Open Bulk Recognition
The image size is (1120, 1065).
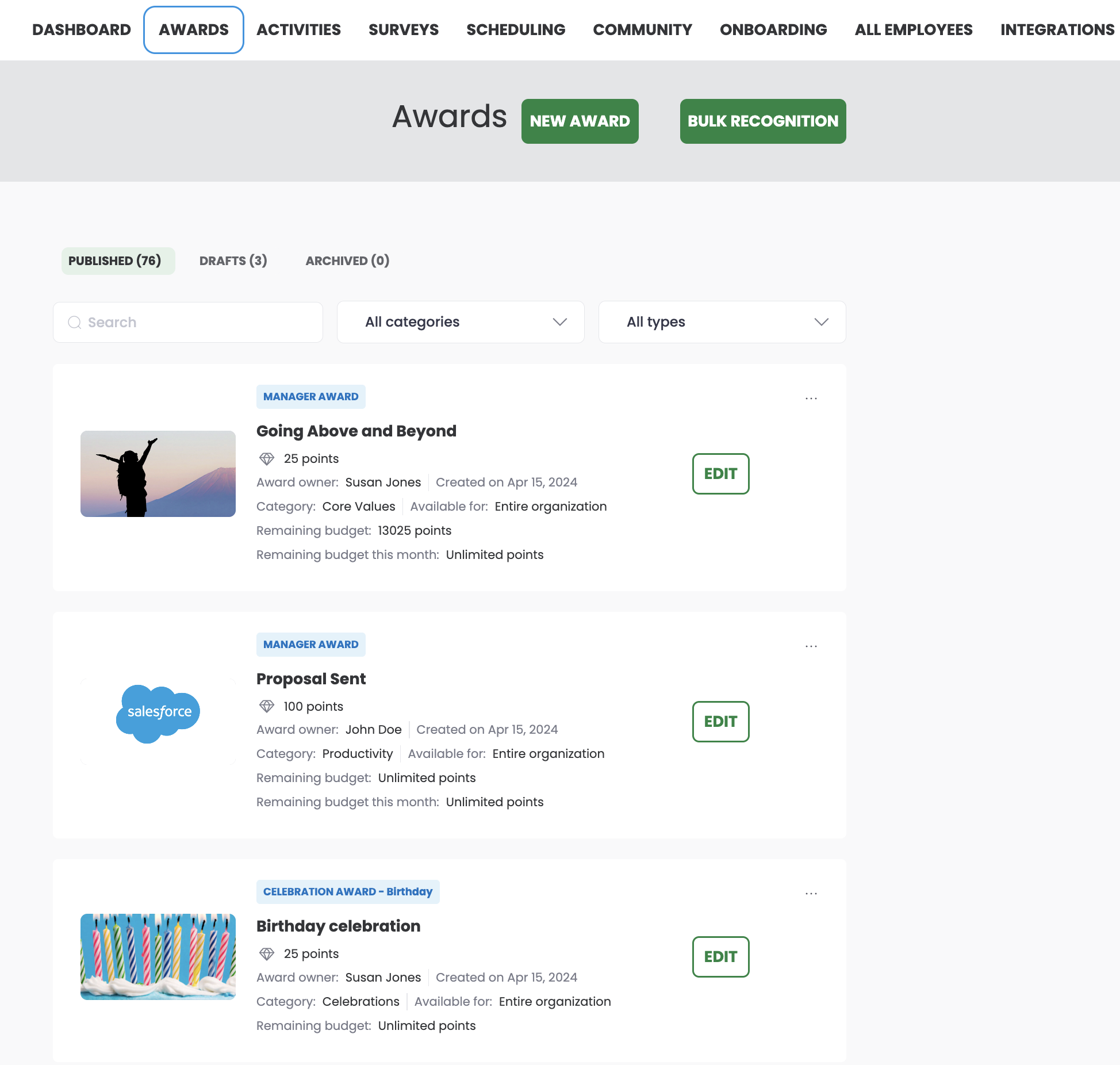click(762, 121)
